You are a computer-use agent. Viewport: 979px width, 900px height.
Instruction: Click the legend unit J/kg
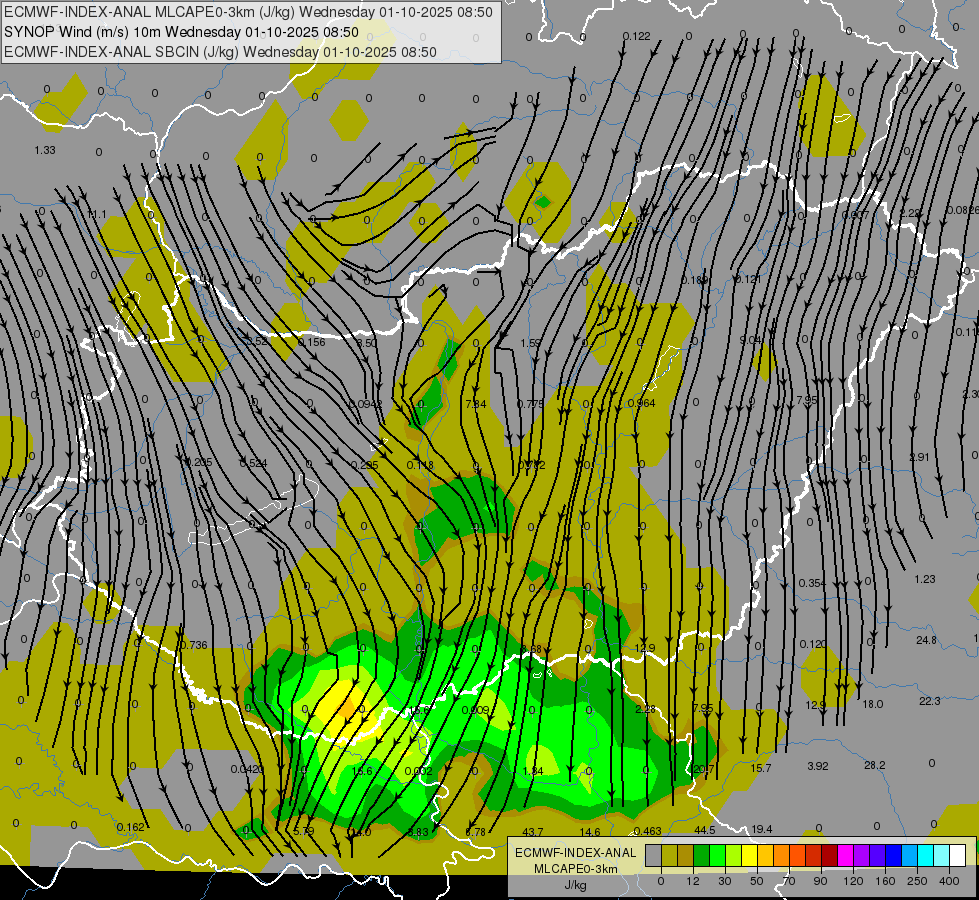click(575, 885)
